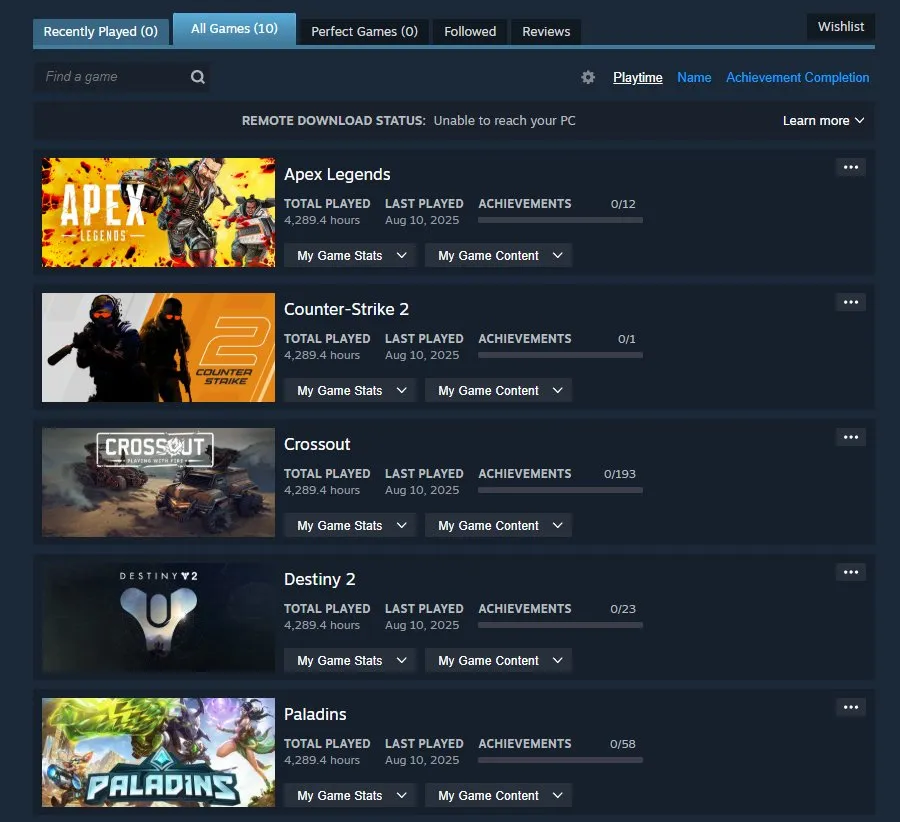Open Paladins three-dot options menu
This screenshot has width=900, height=822.
[x=851, y=707]
